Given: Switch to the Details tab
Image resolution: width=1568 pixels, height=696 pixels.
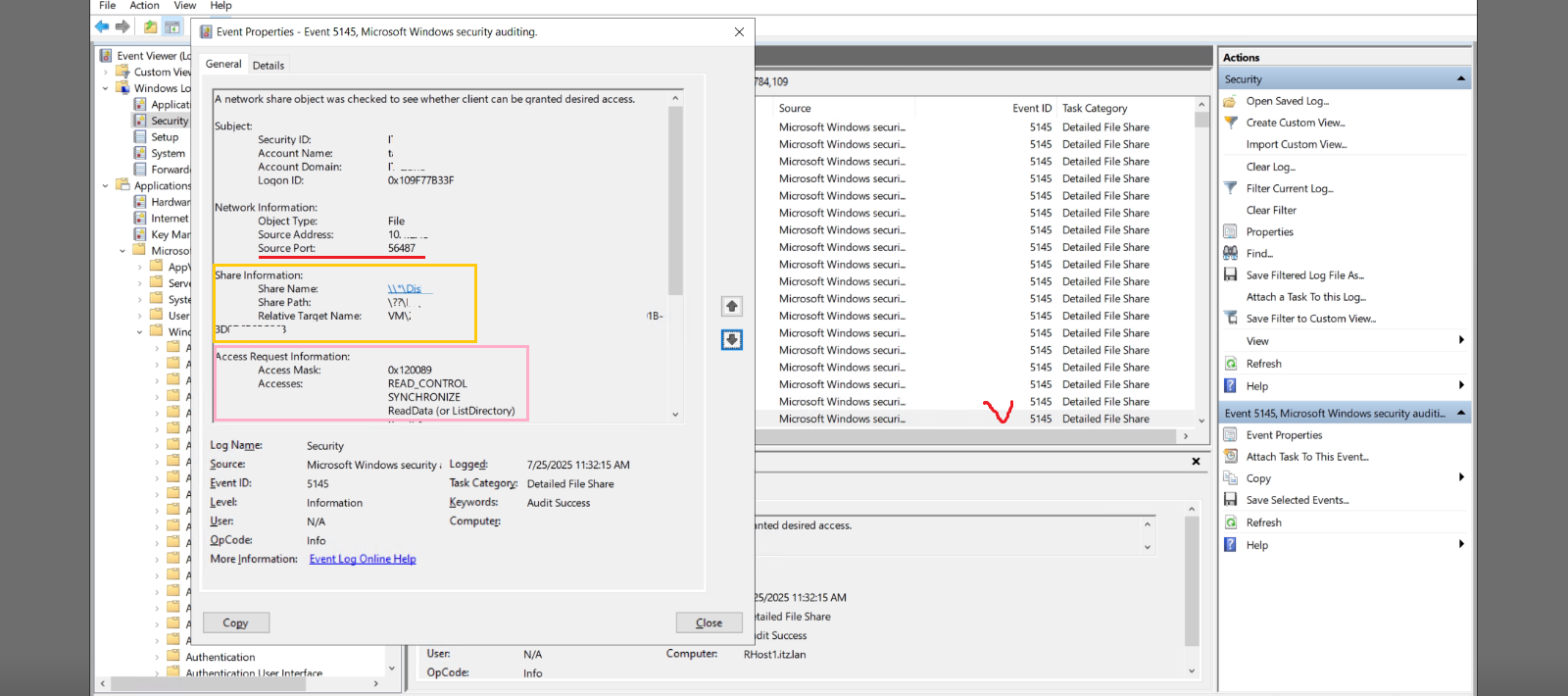Looking at the screenshot, I should [269, 66].
